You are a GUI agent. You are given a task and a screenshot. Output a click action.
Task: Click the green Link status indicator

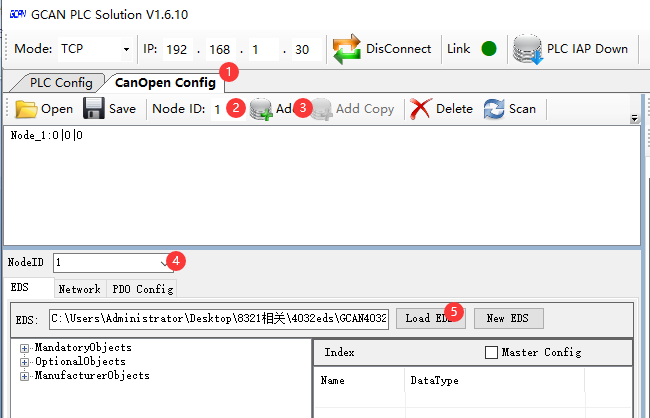pyautogui.click(x=489, y=49)
